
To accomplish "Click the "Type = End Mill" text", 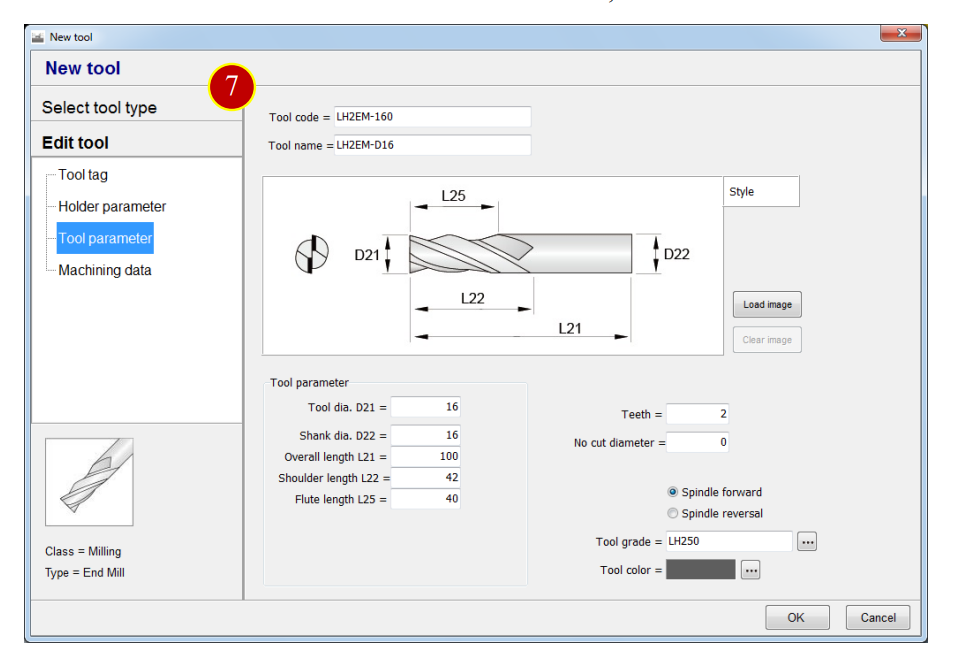I will tap(85, 573).
